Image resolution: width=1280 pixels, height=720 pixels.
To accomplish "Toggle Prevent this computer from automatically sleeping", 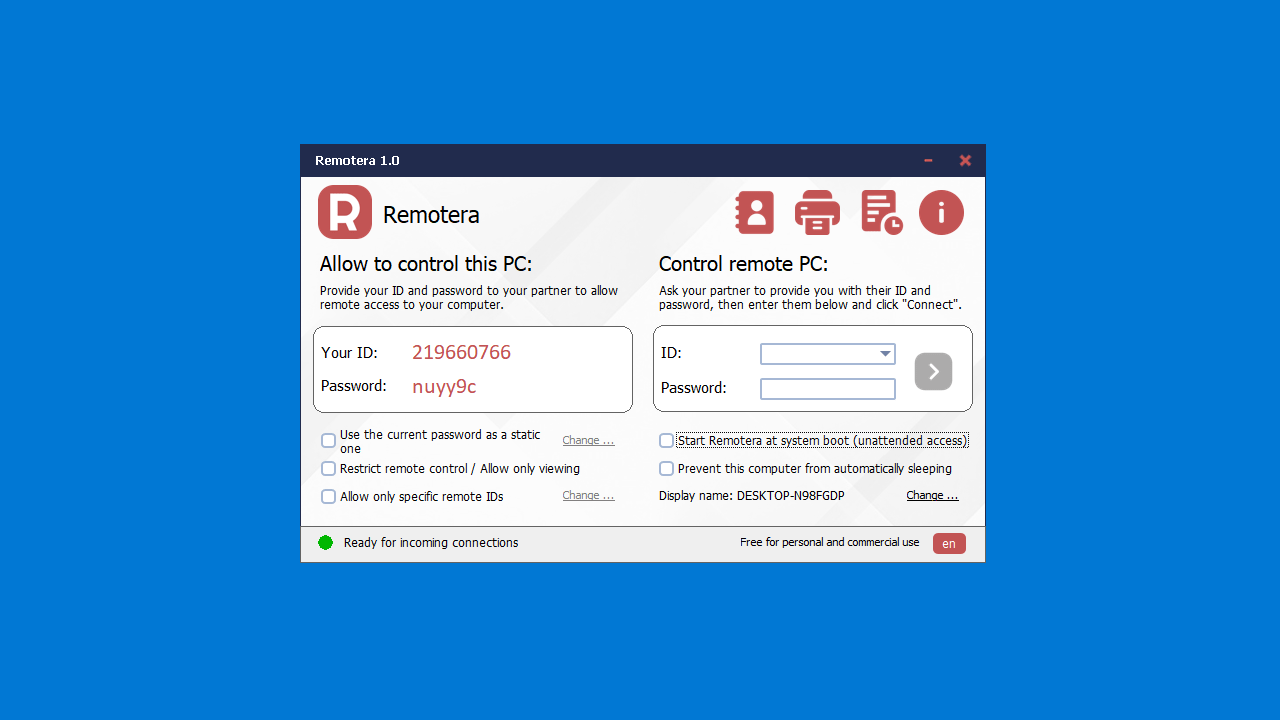I will 666,468.
